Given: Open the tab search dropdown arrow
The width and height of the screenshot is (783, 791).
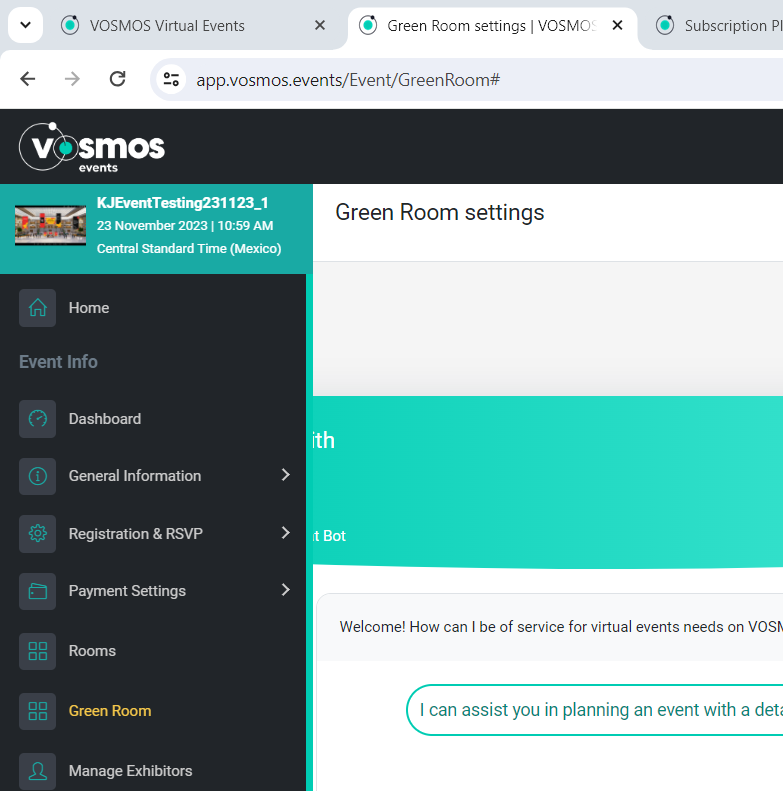Looking at the screenshot, I should tap(25, 25).
